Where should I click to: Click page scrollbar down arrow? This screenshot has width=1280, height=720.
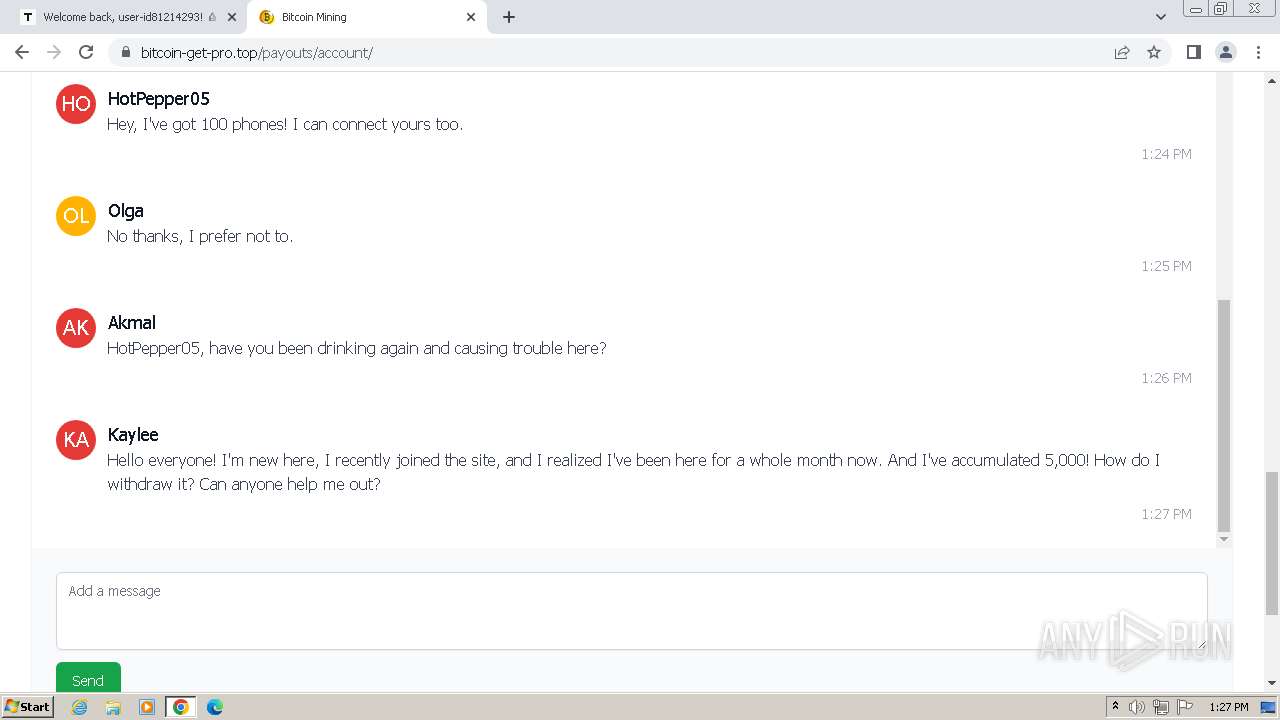coord(1272,683)
